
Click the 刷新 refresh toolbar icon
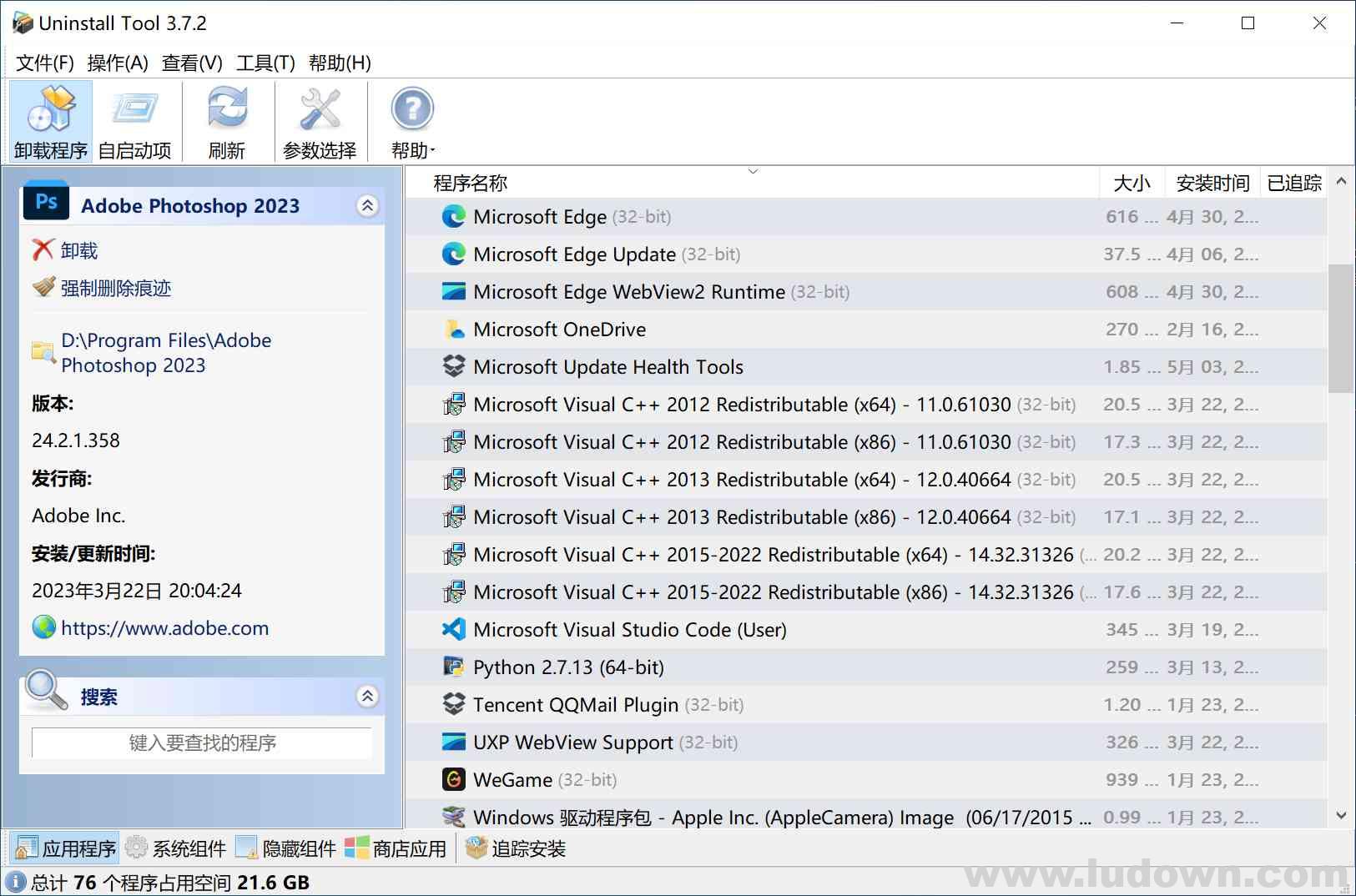point(227,108)
